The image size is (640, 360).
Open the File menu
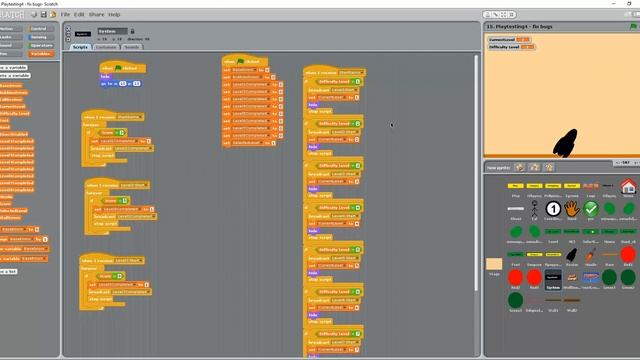pos(65,14)
